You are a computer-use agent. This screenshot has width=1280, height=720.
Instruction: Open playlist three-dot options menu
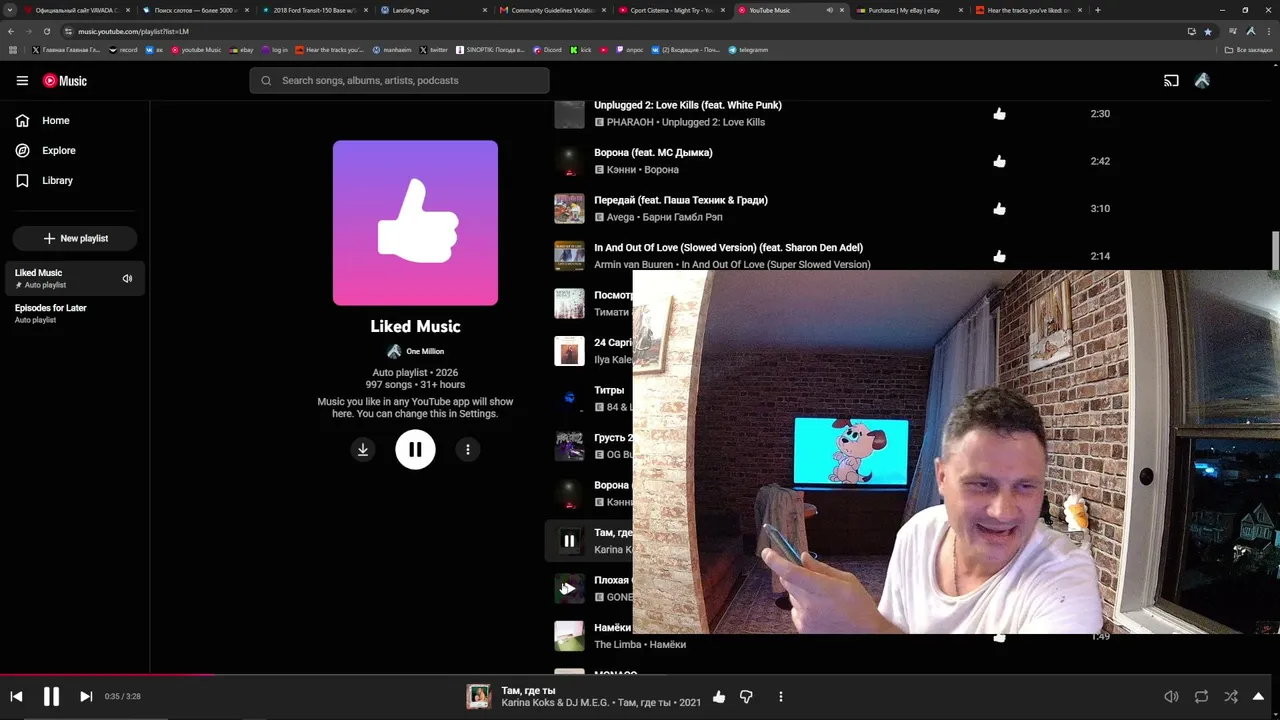point(468,450)
